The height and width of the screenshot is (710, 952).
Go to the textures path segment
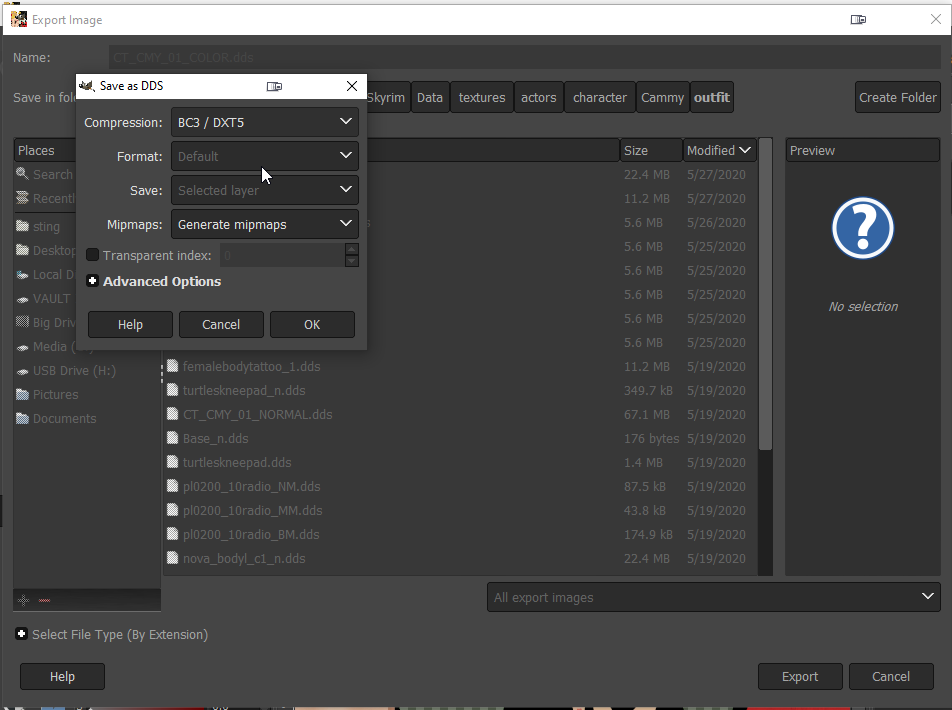click(x=482, y=97)
